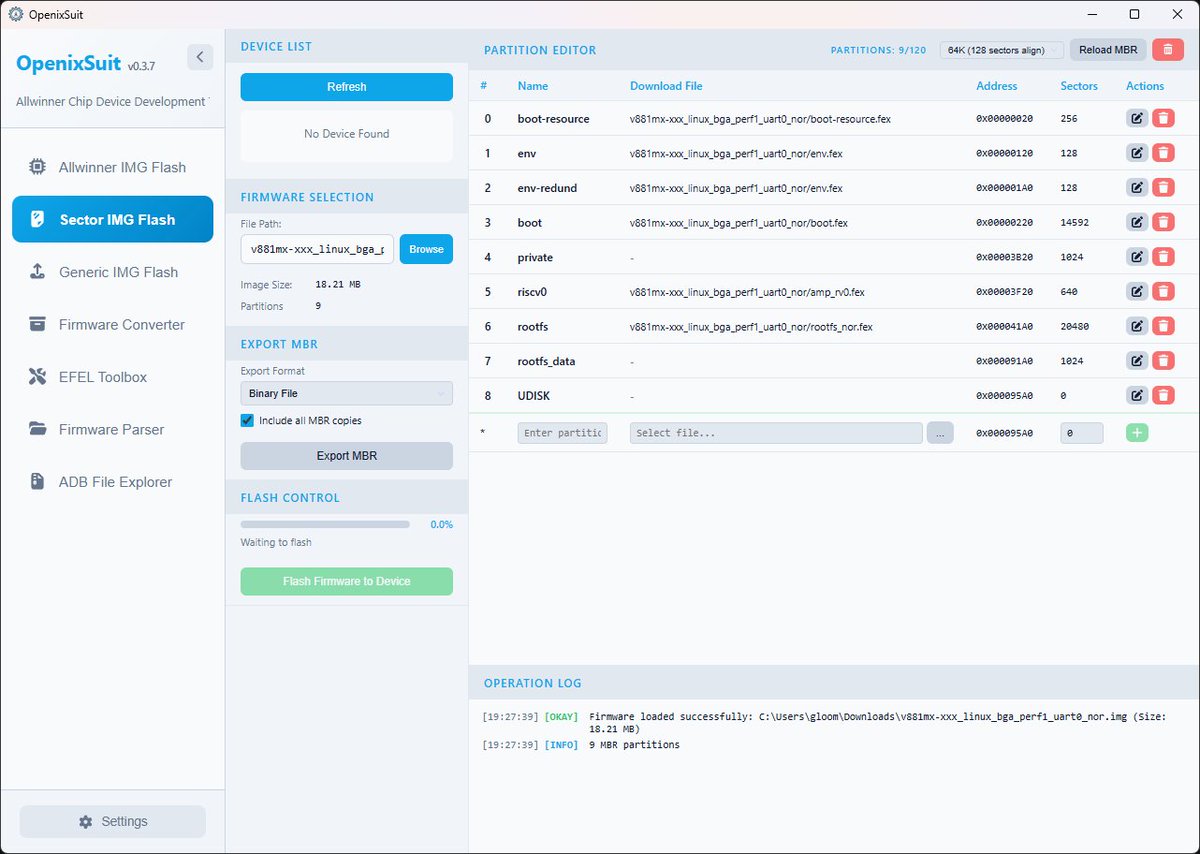Delete the rootfs partition with rootfs_nor.fex
The image size is (1200, 854).
click(1163, 326)
